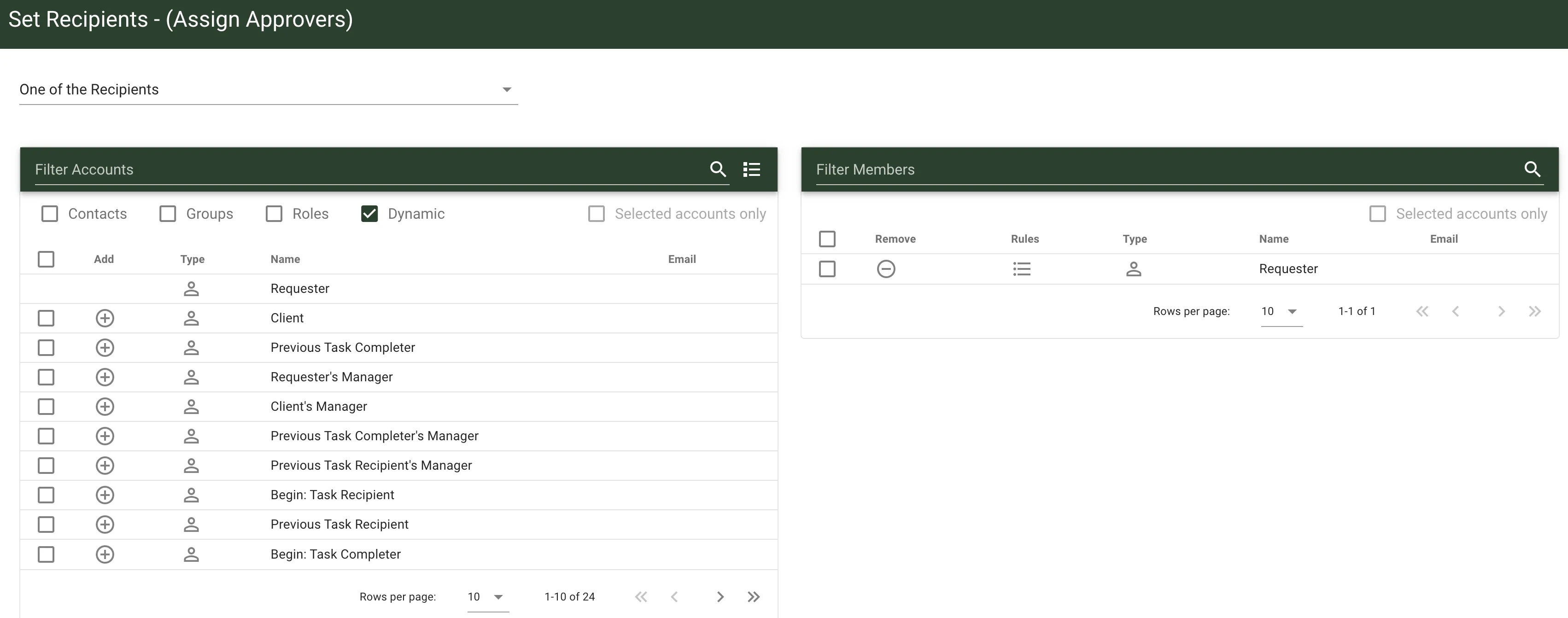
Task: Click person type icon in Requester accounts row
Action: coord(191,289)
